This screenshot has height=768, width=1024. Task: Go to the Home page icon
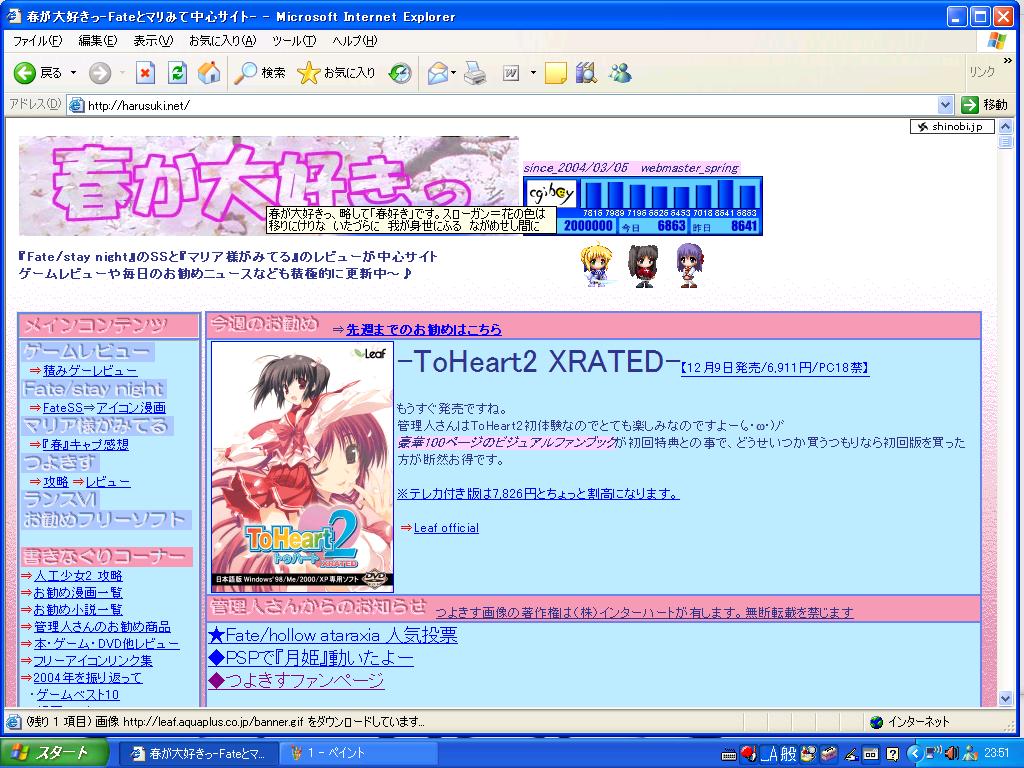[x=209, y=72]
